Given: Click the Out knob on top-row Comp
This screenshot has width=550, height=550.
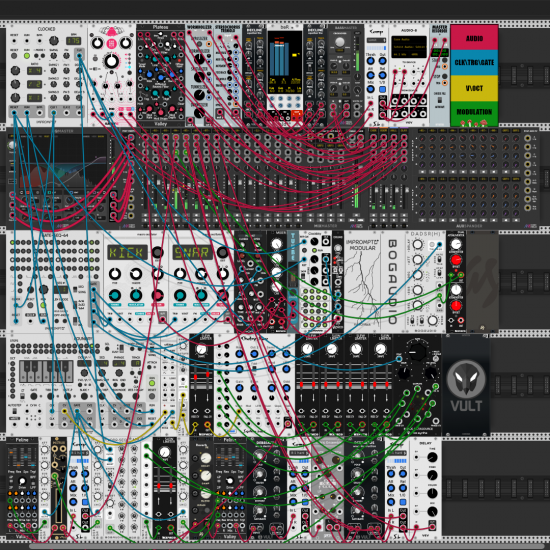Looking at the screenshot, I should (383, 61).
